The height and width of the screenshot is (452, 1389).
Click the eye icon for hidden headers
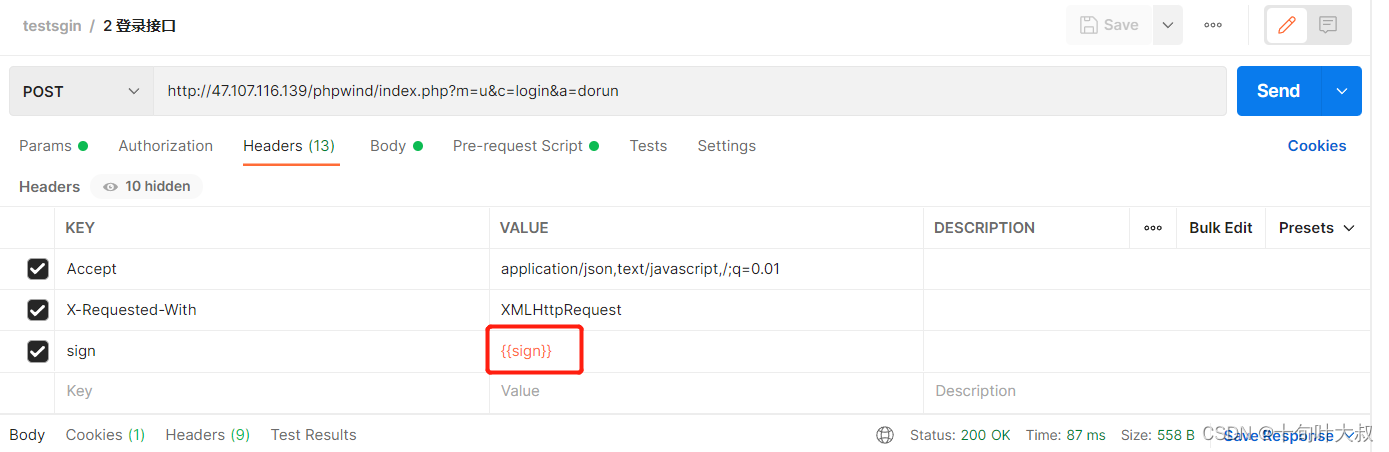coord(110,187)
